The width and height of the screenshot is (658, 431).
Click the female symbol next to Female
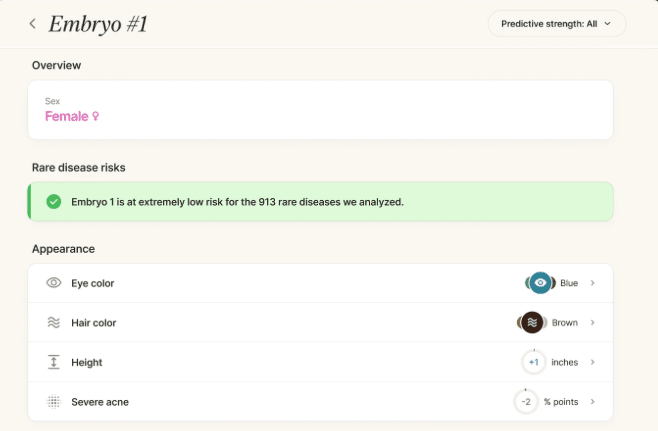click(x=96, y=117)
